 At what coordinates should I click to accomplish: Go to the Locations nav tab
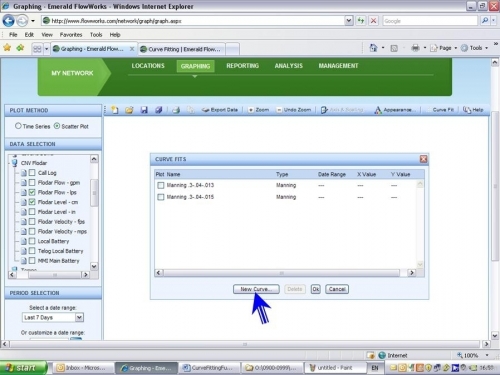[148, 66]
